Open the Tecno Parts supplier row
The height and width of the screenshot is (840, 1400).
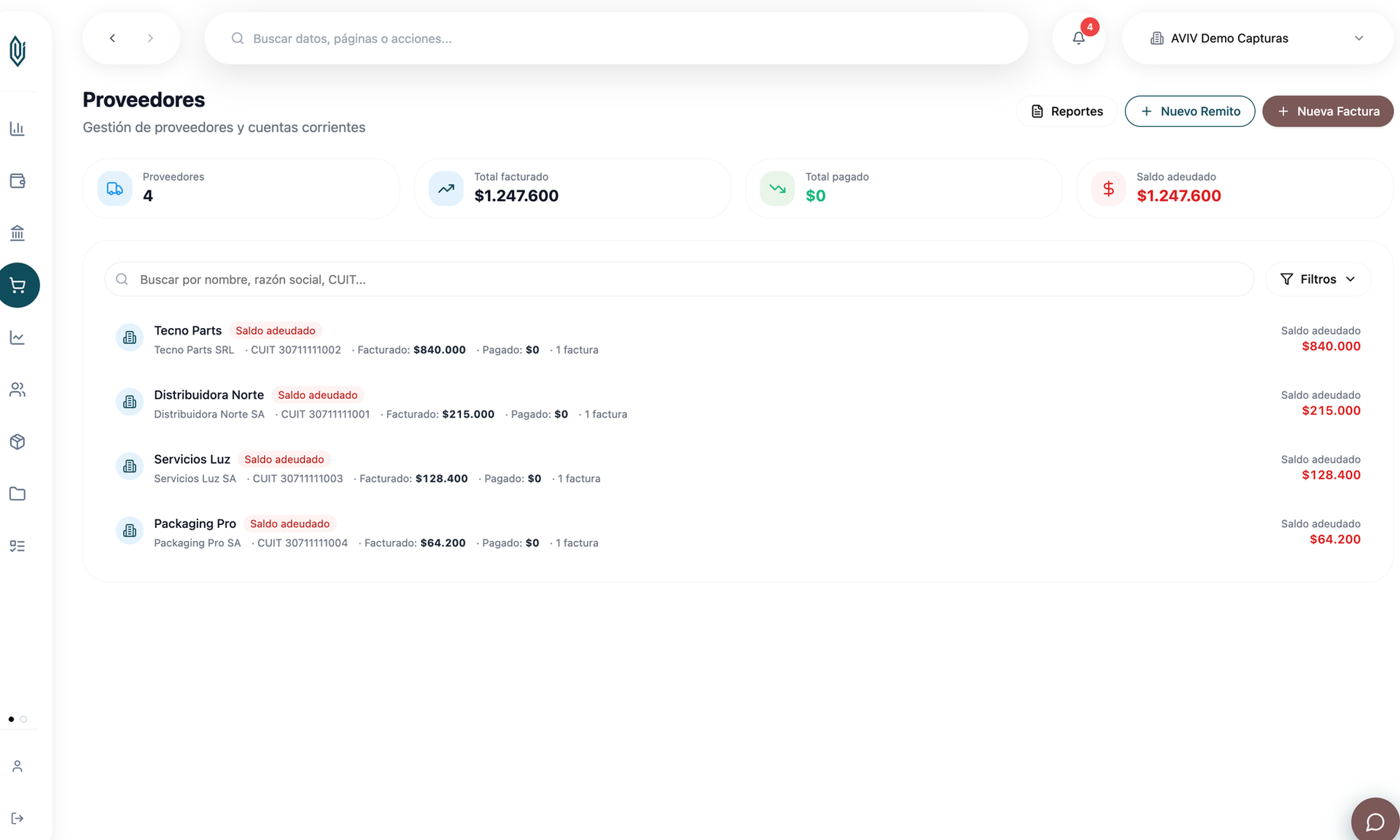coord(738,339)
